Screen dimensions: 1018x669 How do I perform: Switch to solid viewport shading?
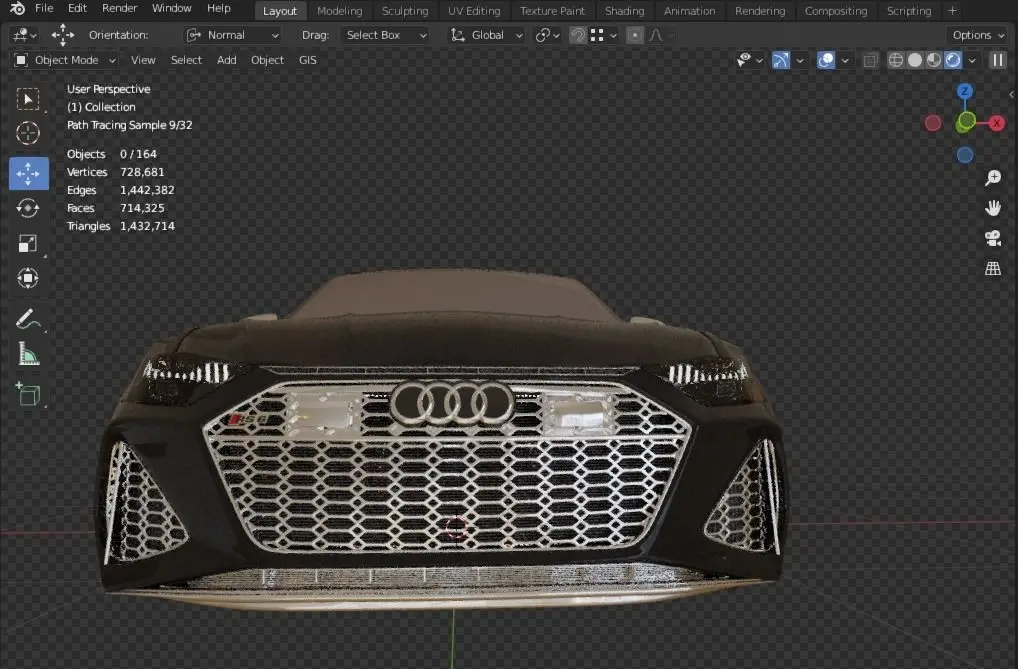pyautogui.click(x=915, y=60)
